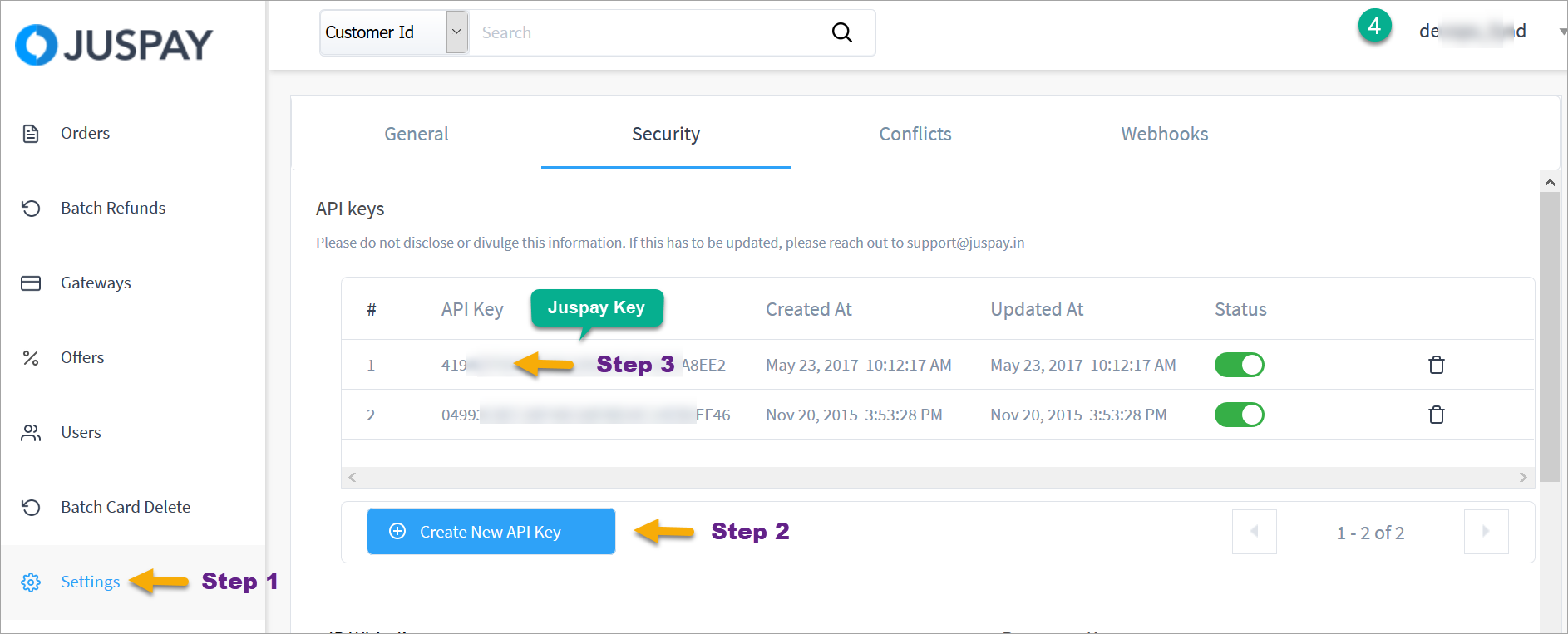Go to the next page of API keys
This screenshot has width=1568, height=634.
tap(1487, 532)
